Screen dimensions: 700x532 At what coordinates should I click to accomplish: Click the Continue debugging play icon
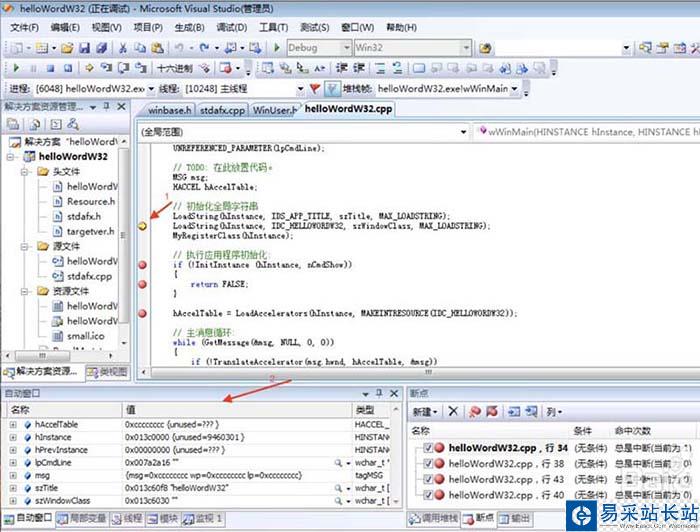16,68
